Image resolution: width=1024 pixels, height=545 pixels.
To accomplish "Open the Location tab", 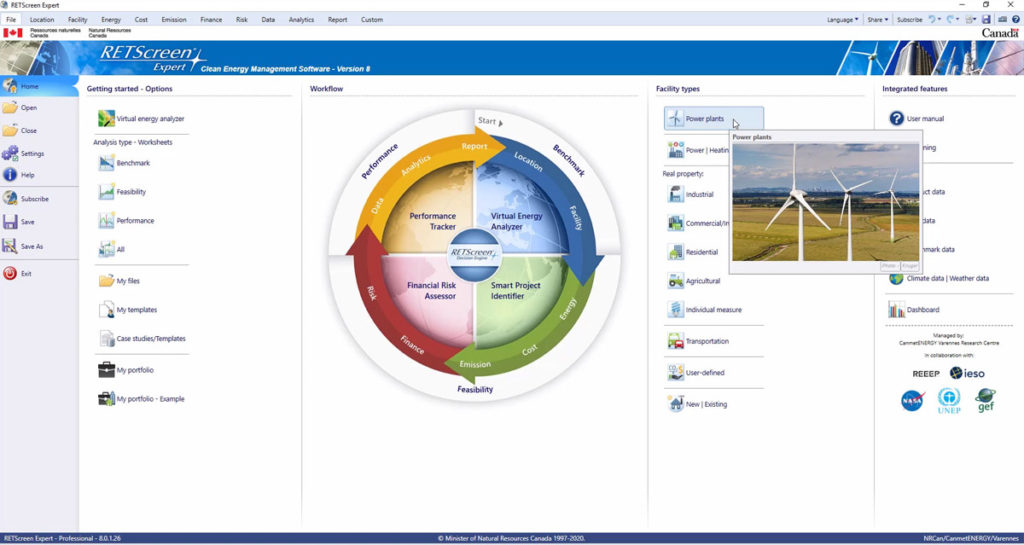I will pos(42,20).
